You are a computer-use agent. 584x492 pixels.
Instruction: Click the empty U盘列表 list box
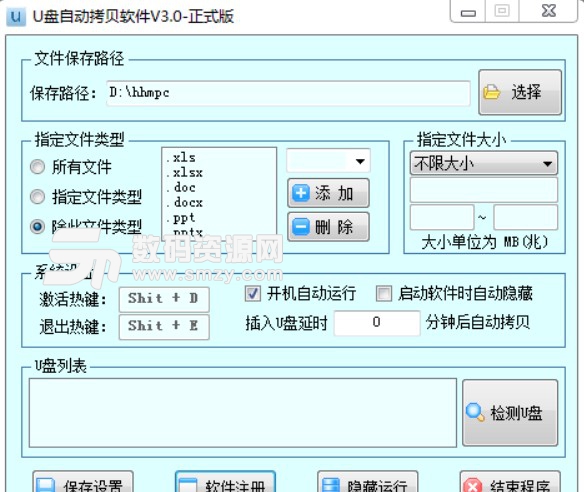point(243,413)
